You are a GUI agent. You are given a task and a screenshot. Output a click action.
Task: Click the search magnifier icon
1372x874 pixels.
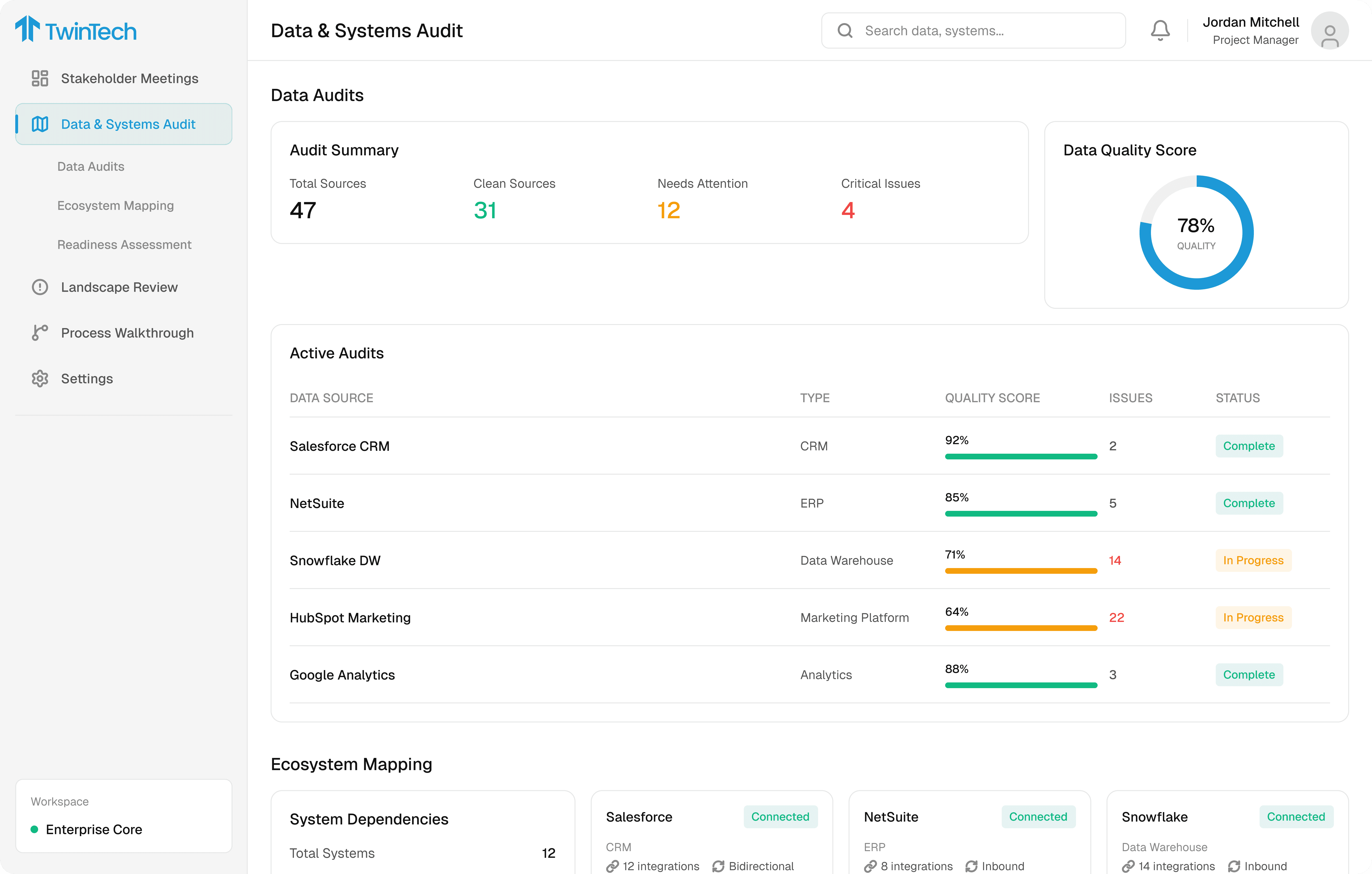pos(845,31)
